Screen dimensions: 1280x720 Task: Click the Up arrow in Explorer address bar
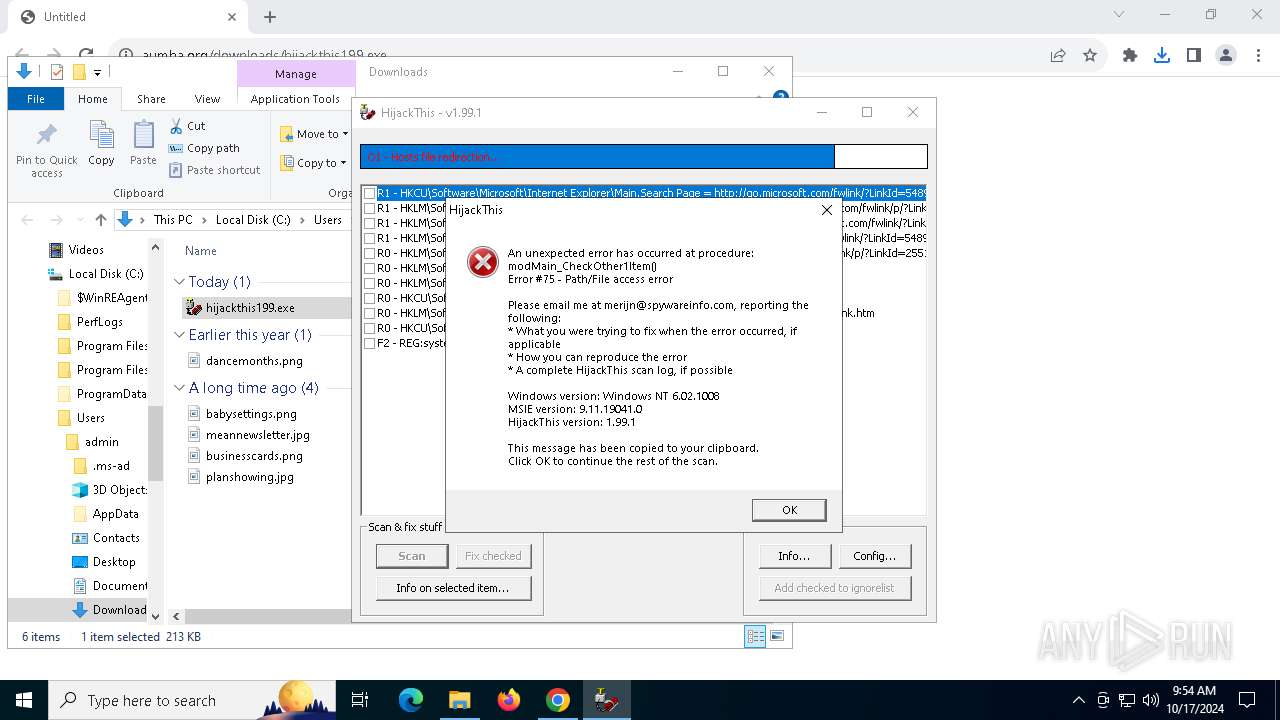tap(100, 220)
